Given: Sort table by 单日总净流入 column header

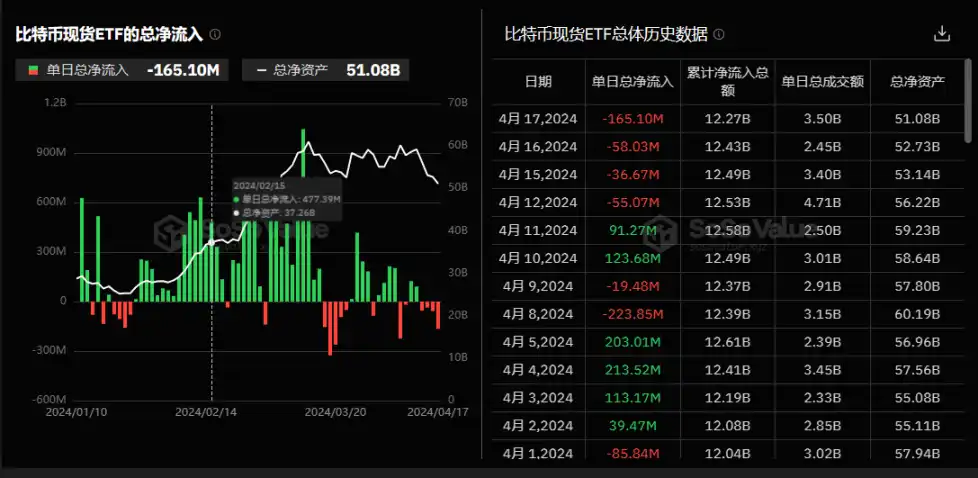Looking at the screenshot, I should pyautogui.click(x=632, y=82).
